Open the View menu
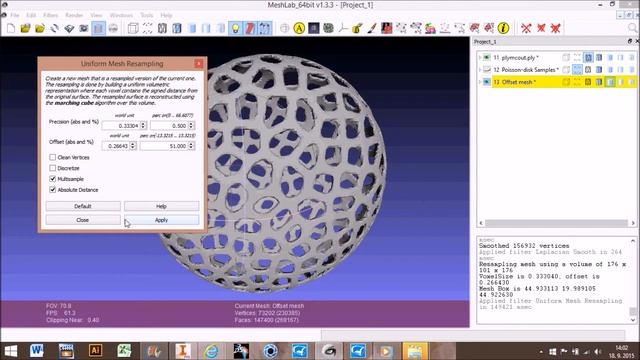Image resolution: width=640 pixels, height=360 pixels. tap(96, 15)
